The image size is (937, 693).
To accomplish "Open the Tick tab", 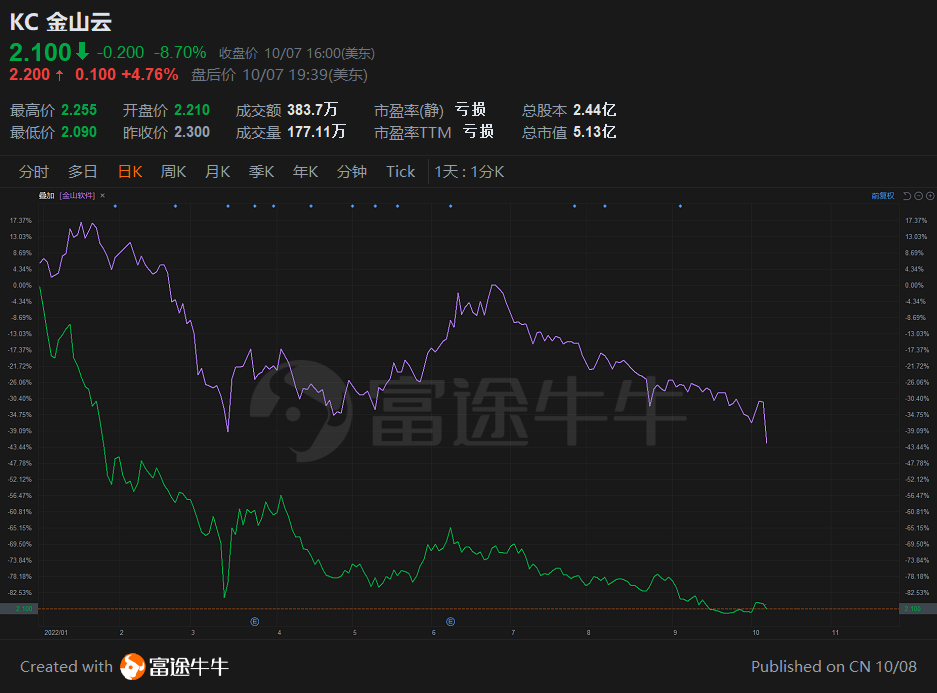I will [x=400, y=172].
